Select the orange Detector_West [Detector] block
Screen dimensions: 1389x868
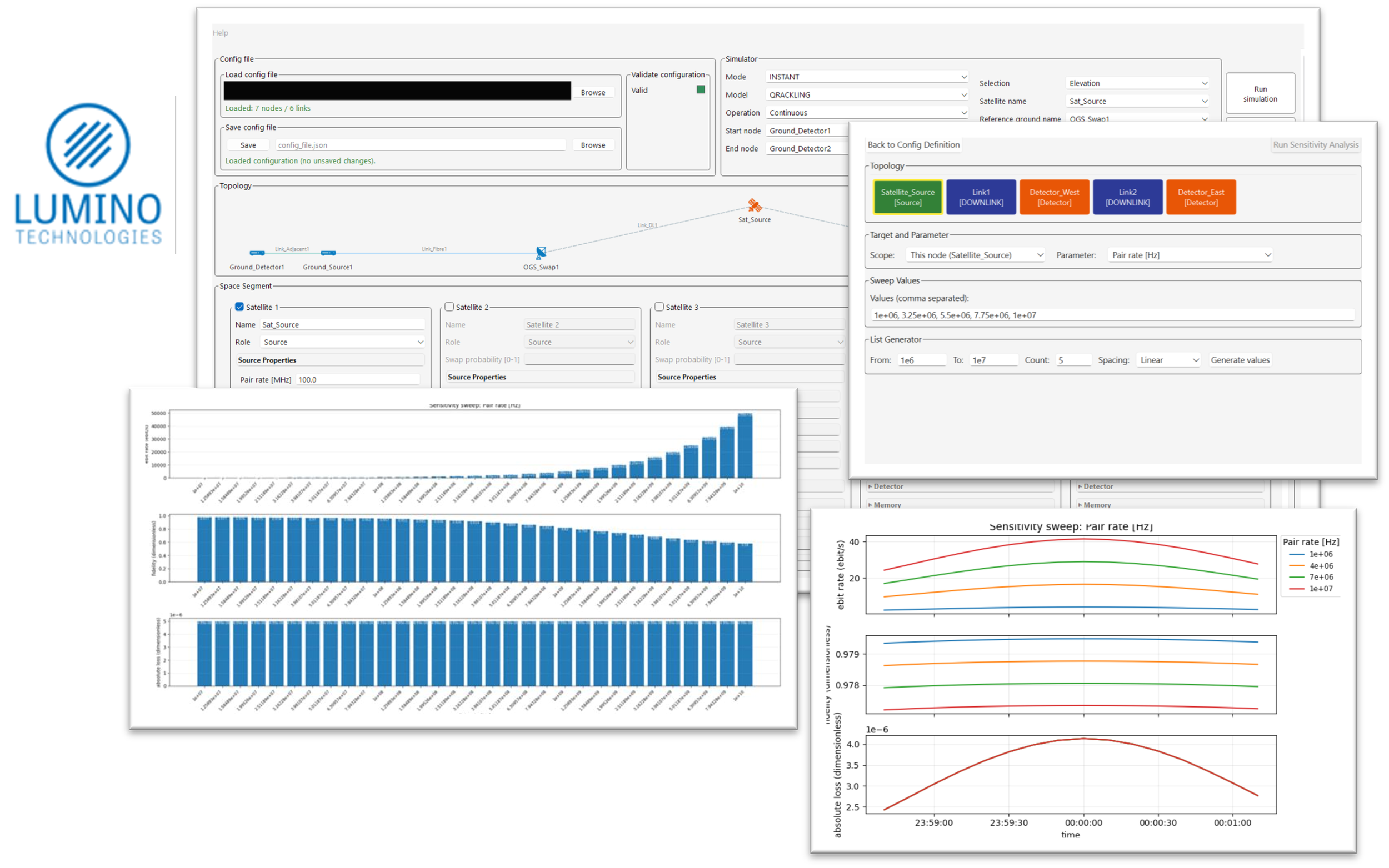[x=1054, y=197]
